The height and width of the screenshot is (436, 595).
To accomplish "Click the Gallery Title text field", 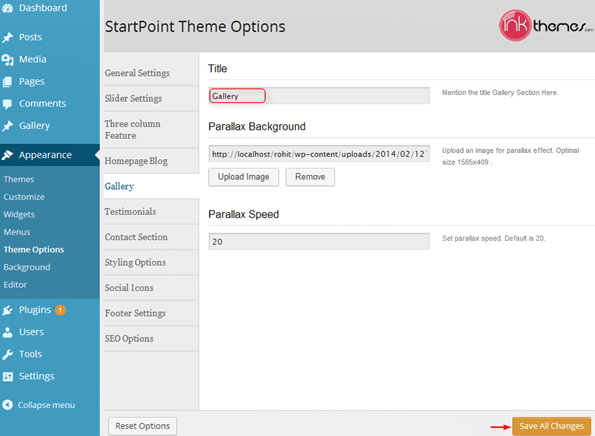I will click(319, 96).
